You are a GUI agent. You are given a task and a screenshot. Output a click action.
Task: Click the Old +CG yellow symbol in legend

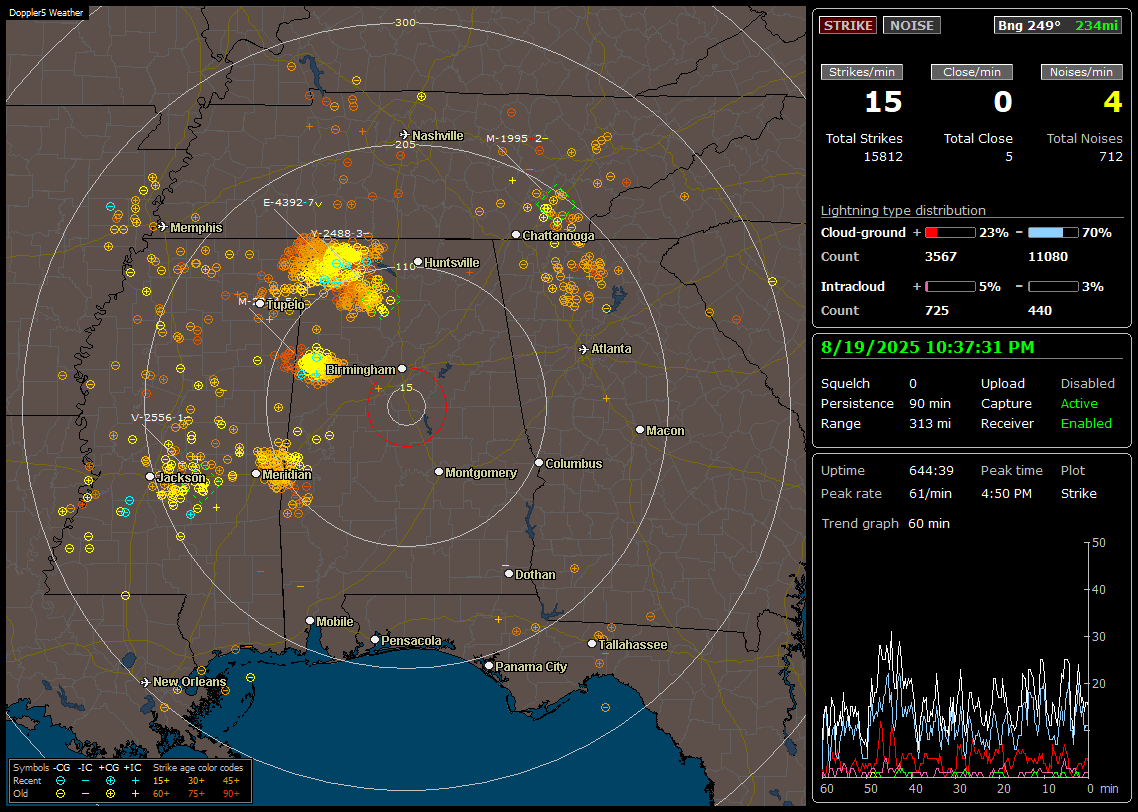click(110, 794)
